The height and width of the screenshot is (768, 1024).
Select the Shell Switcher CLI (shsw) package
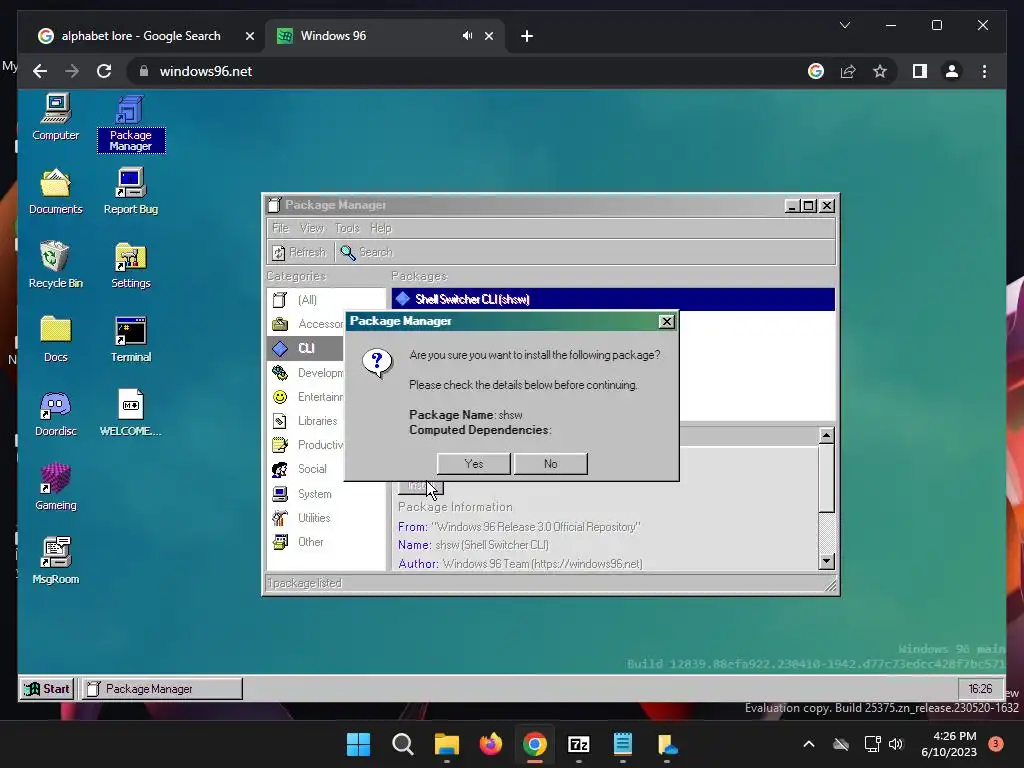613,299
